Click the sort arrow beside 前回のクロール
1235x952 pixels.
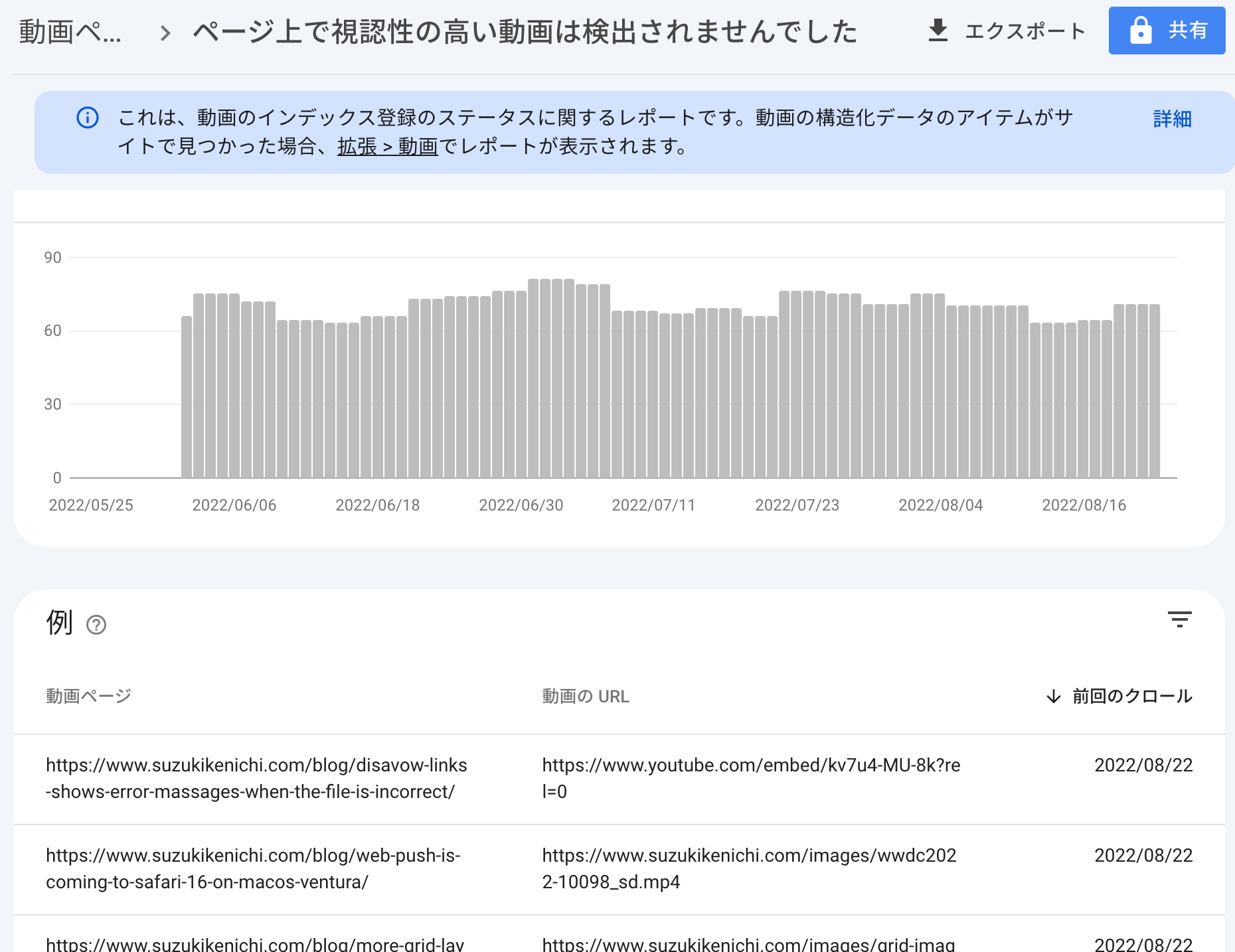coord(1053,696)
